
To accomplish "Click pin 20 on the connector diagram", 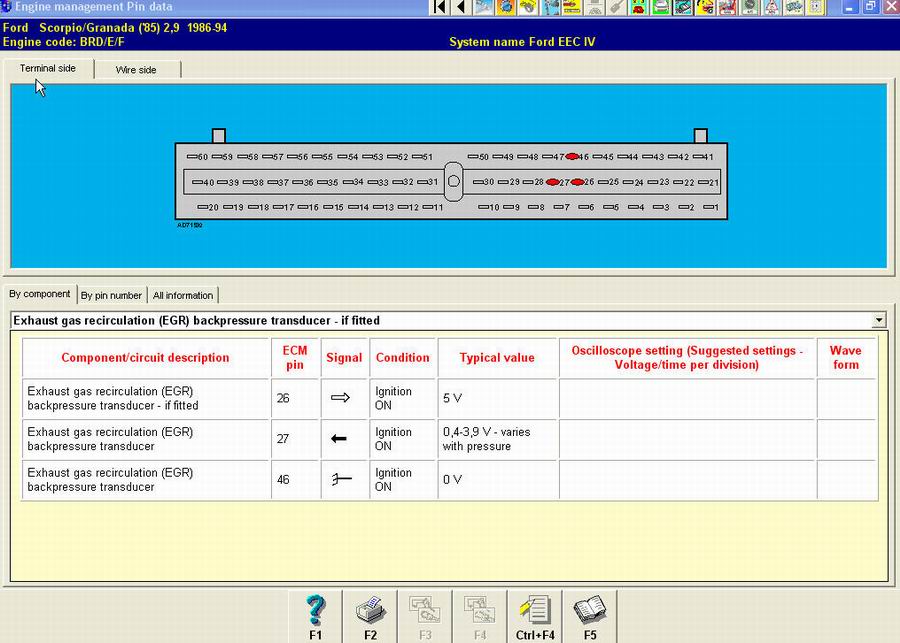I will pos(208,207).
